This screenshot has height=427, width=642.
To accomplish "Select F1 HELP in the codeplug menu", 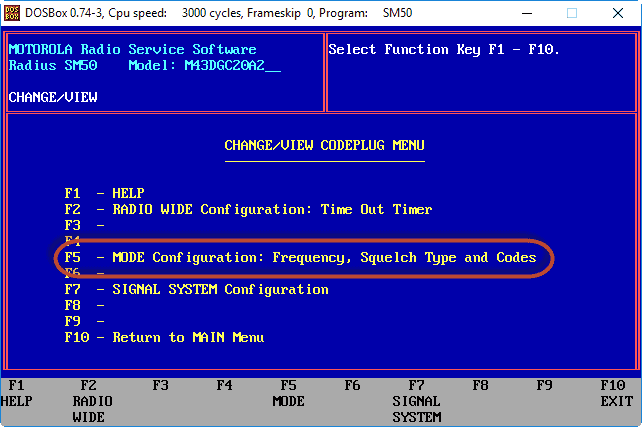I will (104, 193).
